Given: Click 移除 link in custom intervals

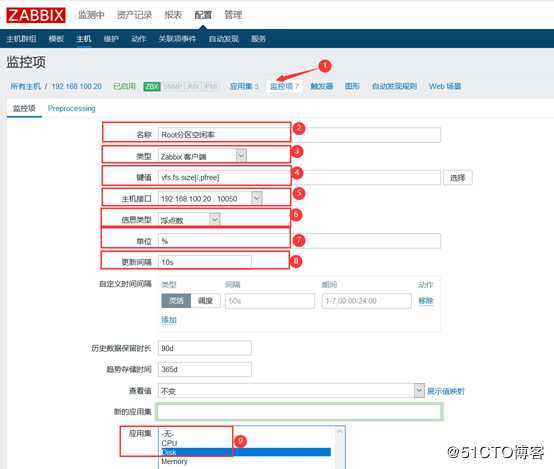Looking at the screenshot, I should (x=426, y=301).
